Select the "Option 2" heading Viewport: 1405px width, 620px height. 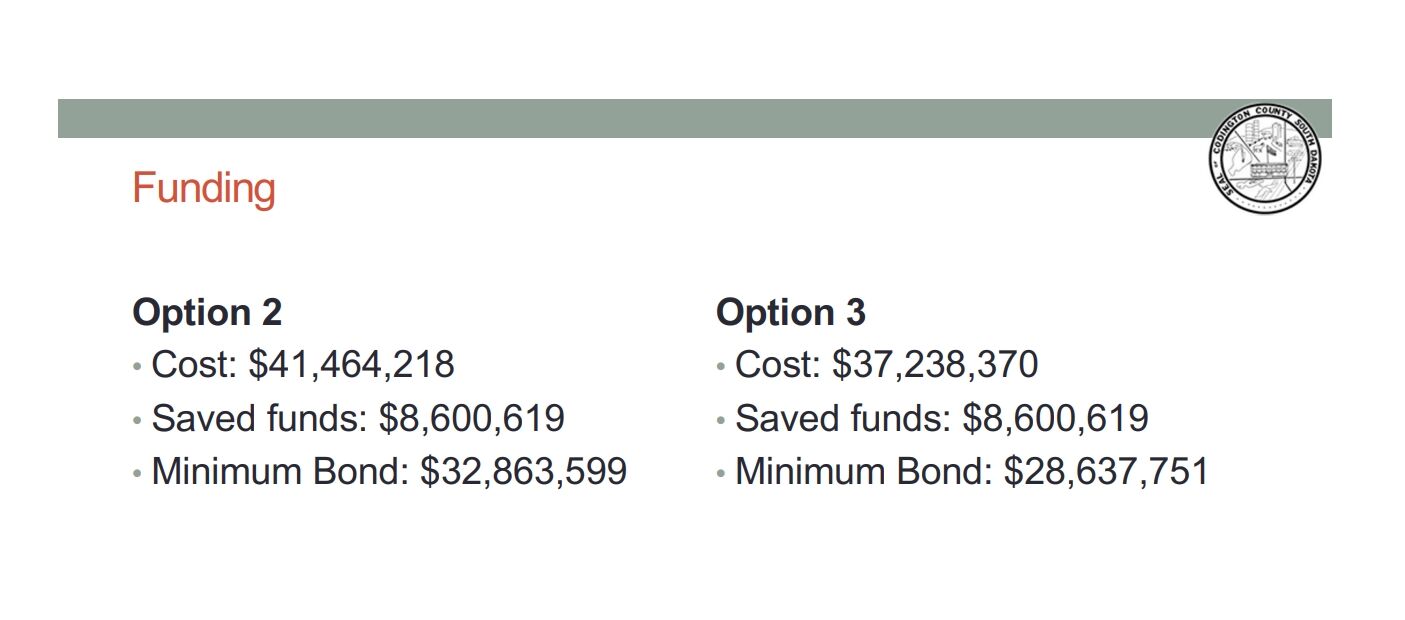pyautogui.click(x=207, y=313)
